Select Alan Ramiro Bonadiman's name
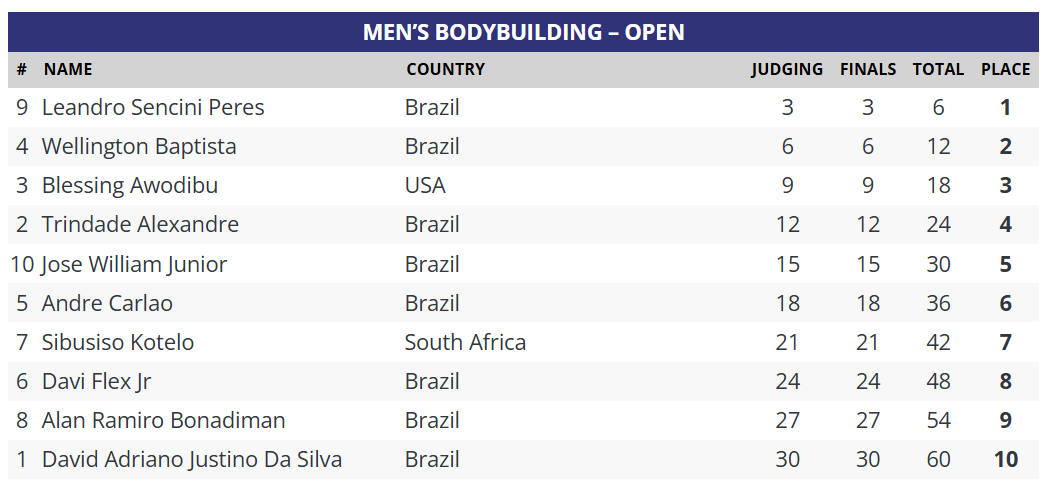Viewport: 1050px width, 493px height. 163,421
